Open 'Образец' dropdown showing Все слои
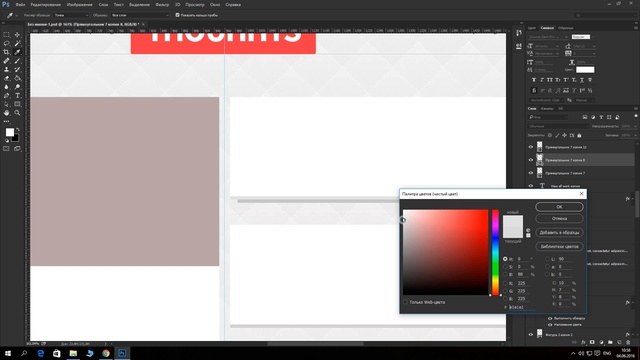Viewport: 640px width, 360px height. (140, 15)
